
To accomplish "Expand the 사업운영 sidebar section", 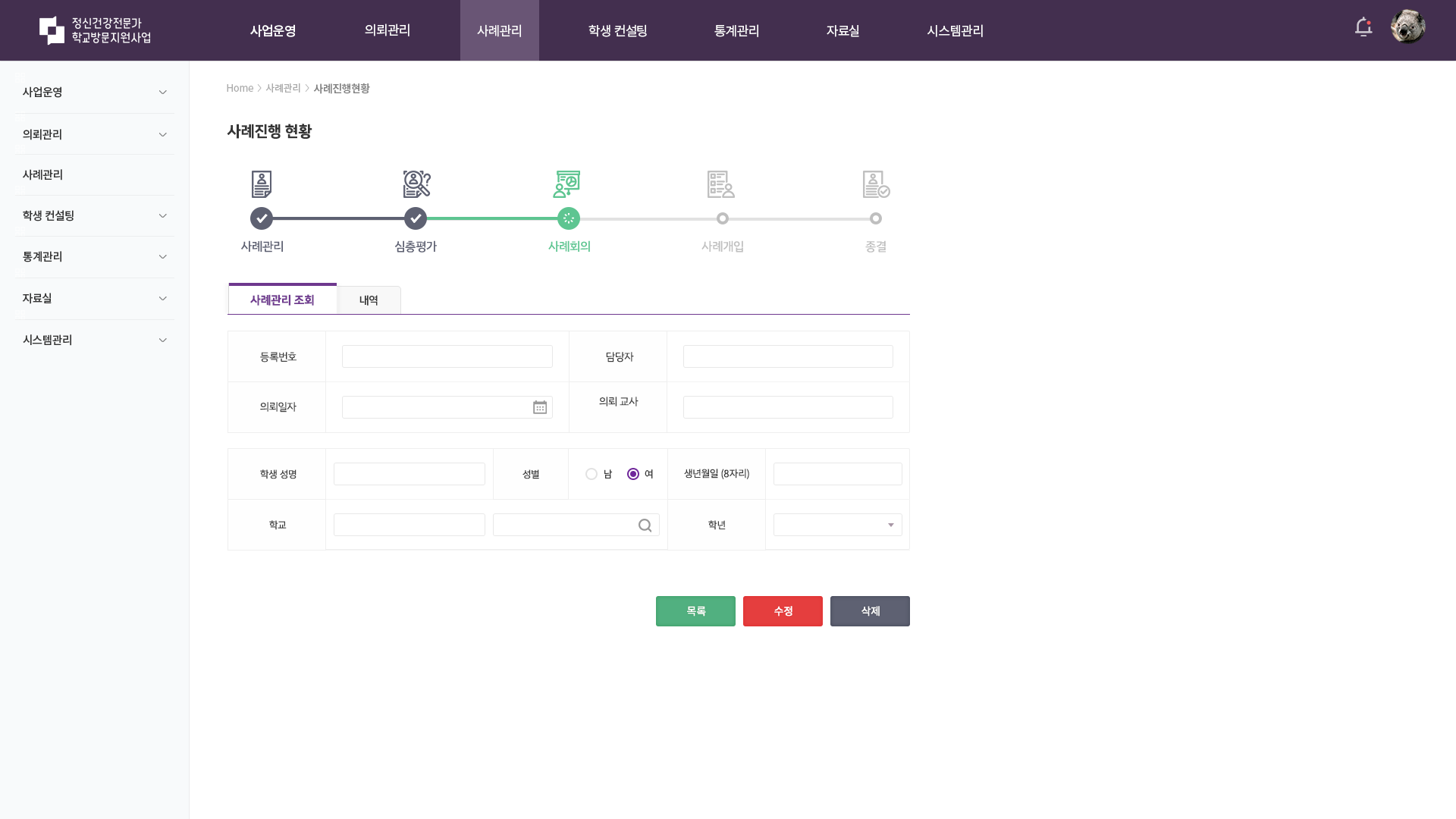I will tap(94, 93).
